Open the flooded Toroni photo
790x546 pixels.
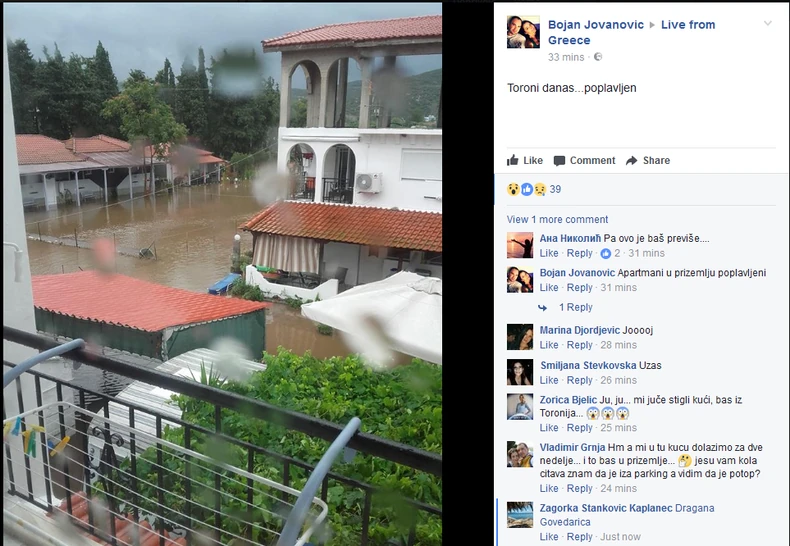[x=223, y=275]
